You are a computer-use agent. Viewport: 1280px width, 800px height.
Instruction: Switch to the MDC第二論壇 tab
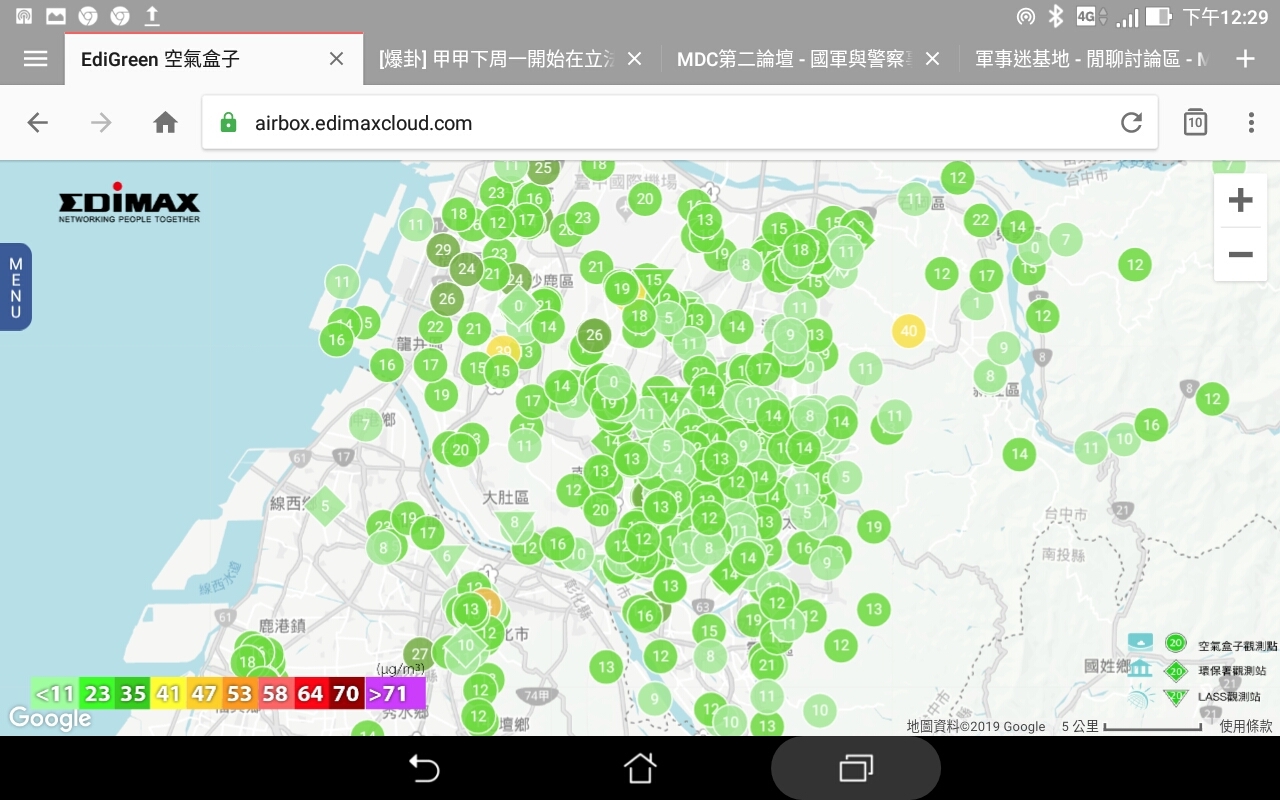[794, 59]
